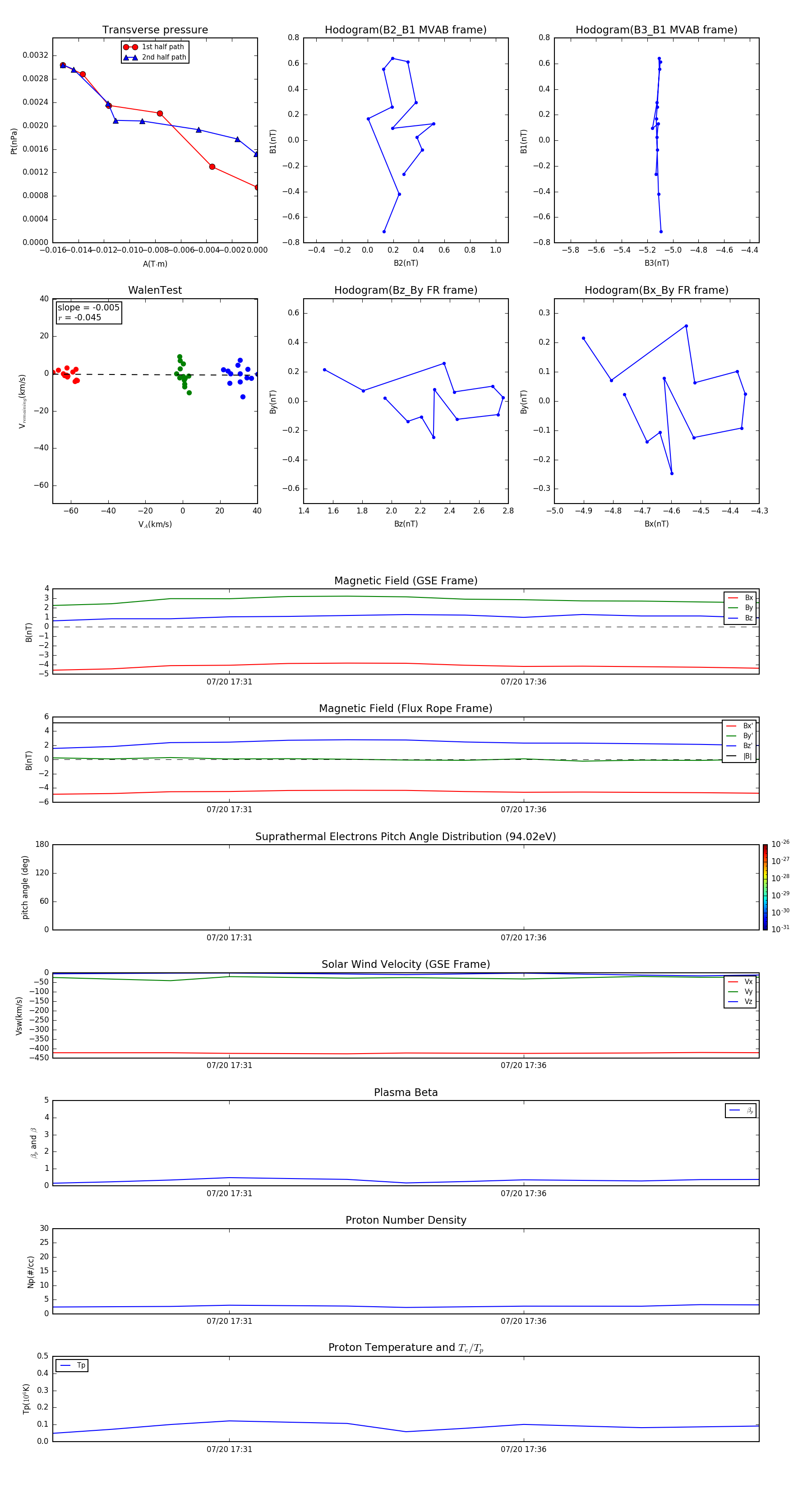Click the 'Plasma Beta' panel title
Screen dimensions: 812x1489
coord(406,1092)
